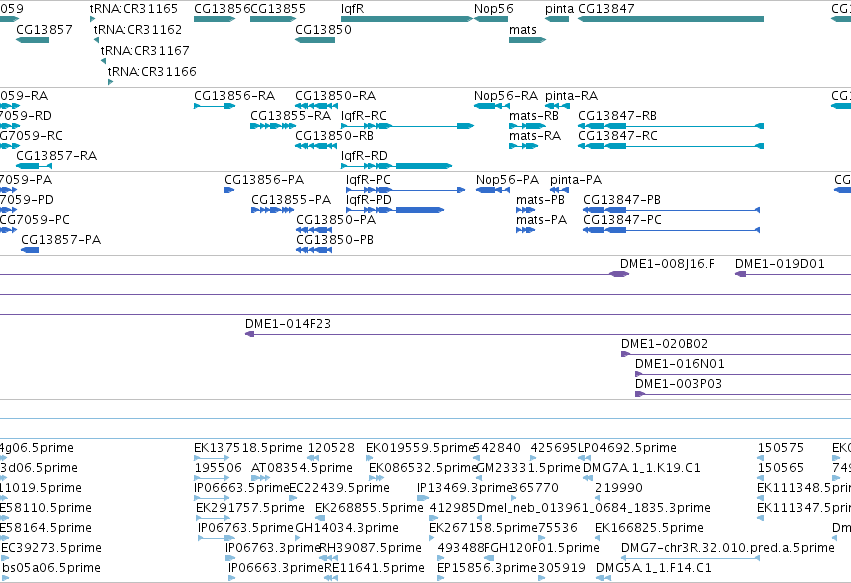Select transcript CG13857-RA

[34, 166]
